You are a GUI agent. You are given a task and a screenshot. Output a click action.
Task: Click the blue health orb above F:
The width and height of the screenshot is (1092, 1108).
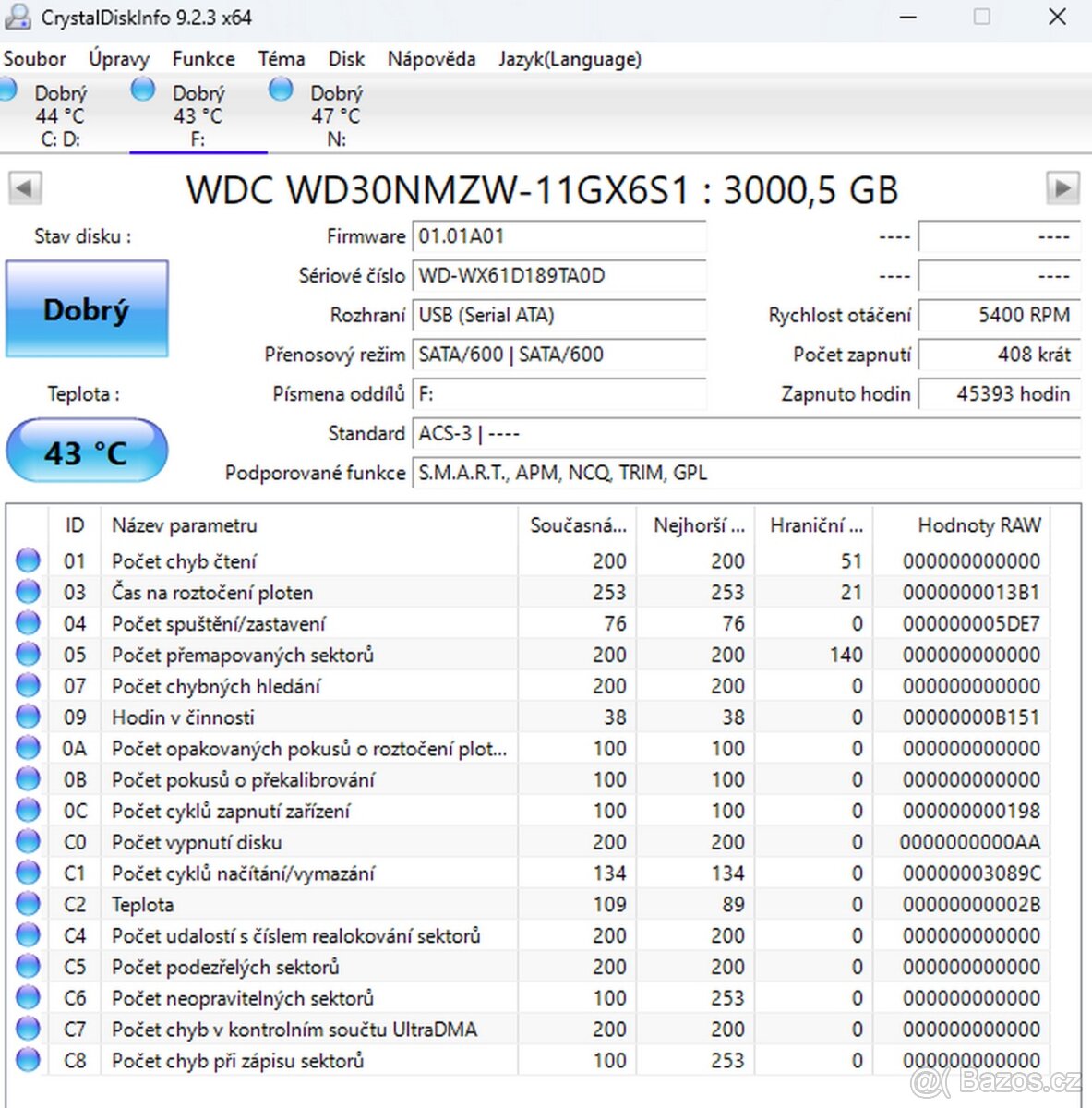coord(143,90)
